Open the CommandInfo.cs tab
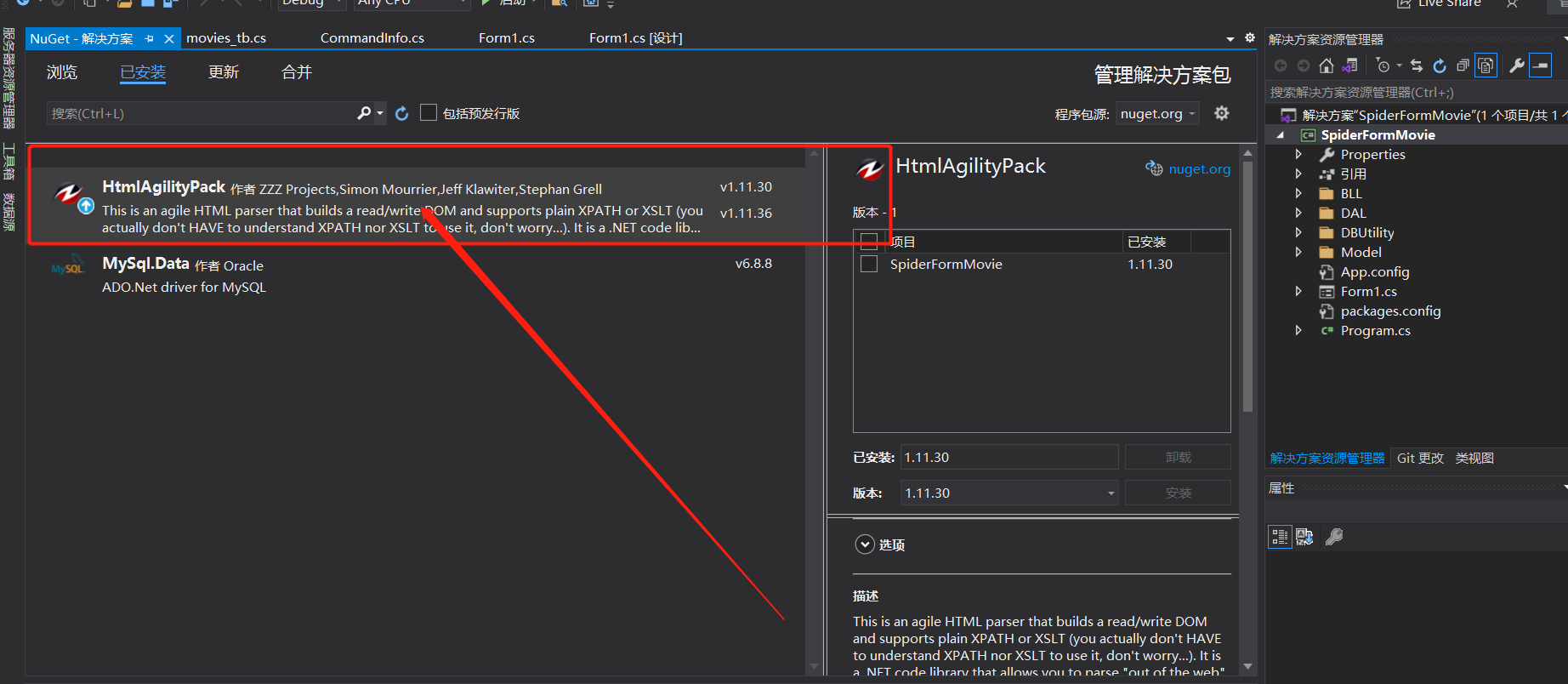This screenshot has height=684, width=1568. tap(372, 38)
